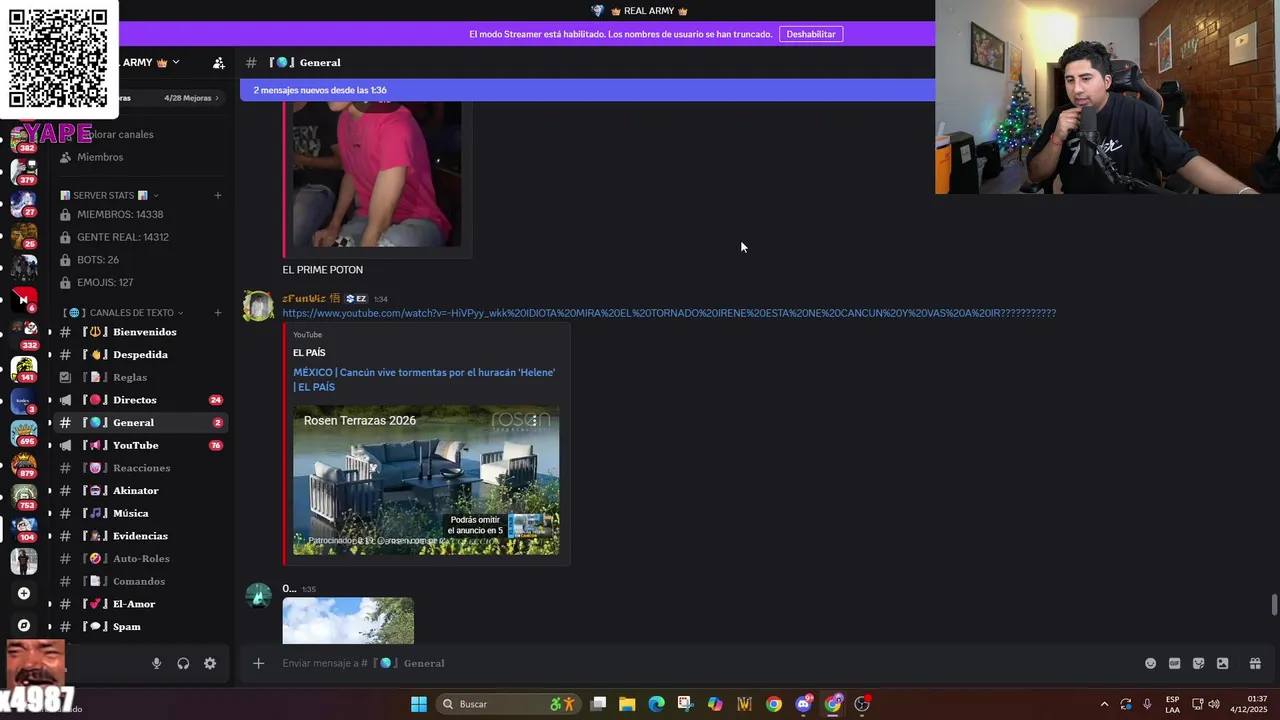Open the Reglas channel
The height and width of the screenshot is (720, 1280).
[x=139, y=377]
